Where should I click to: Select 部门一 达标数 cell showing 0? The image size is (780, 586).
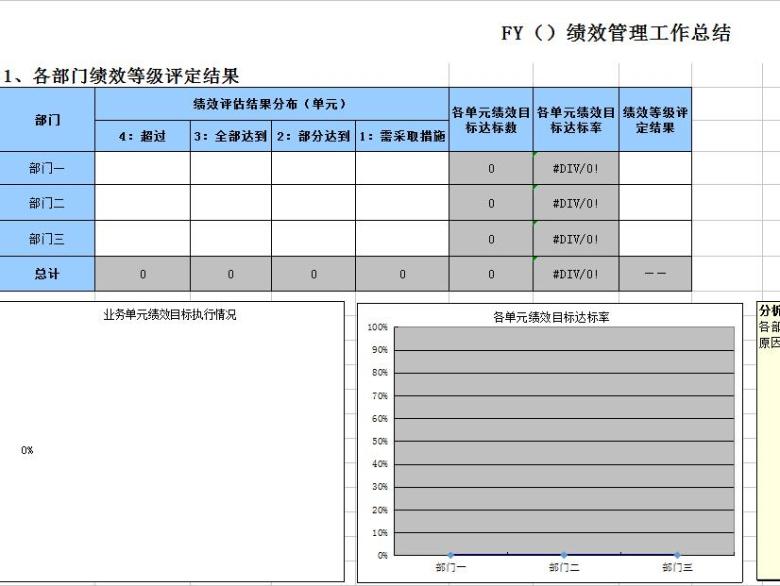(x=491, y=168)
